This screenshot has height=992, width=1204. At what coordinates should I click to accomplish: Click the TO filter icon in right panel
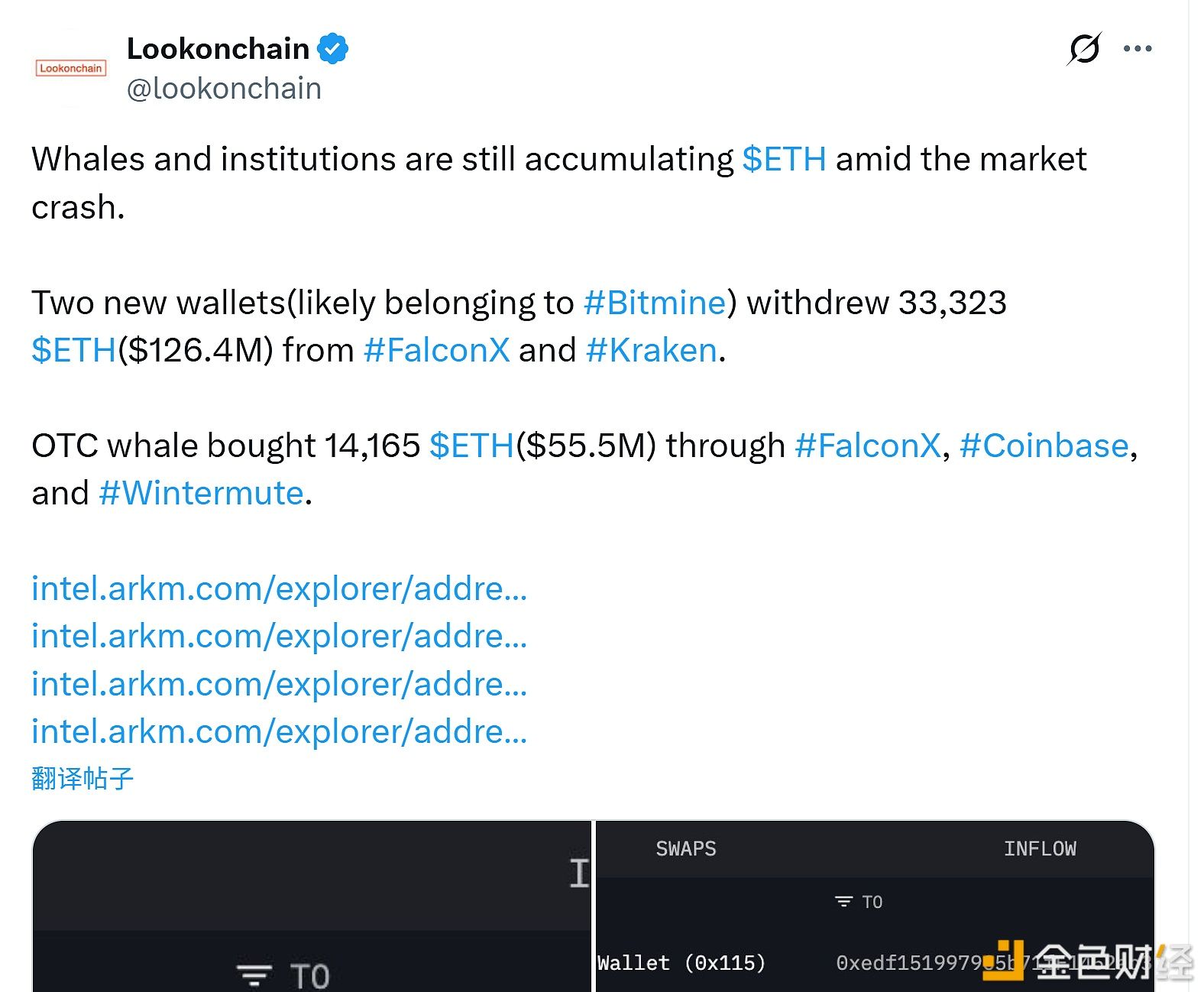[x=843, y=902]
